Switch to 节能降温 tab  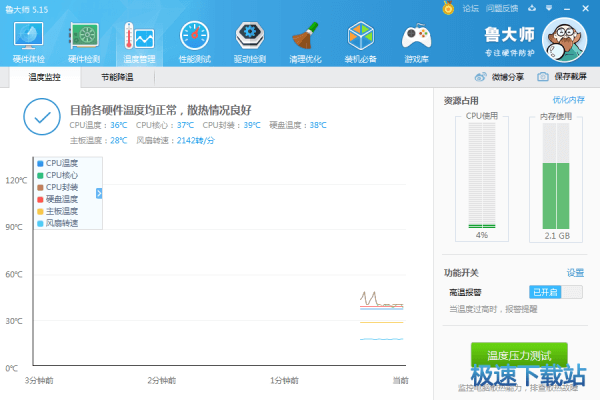tap(117, 77)
